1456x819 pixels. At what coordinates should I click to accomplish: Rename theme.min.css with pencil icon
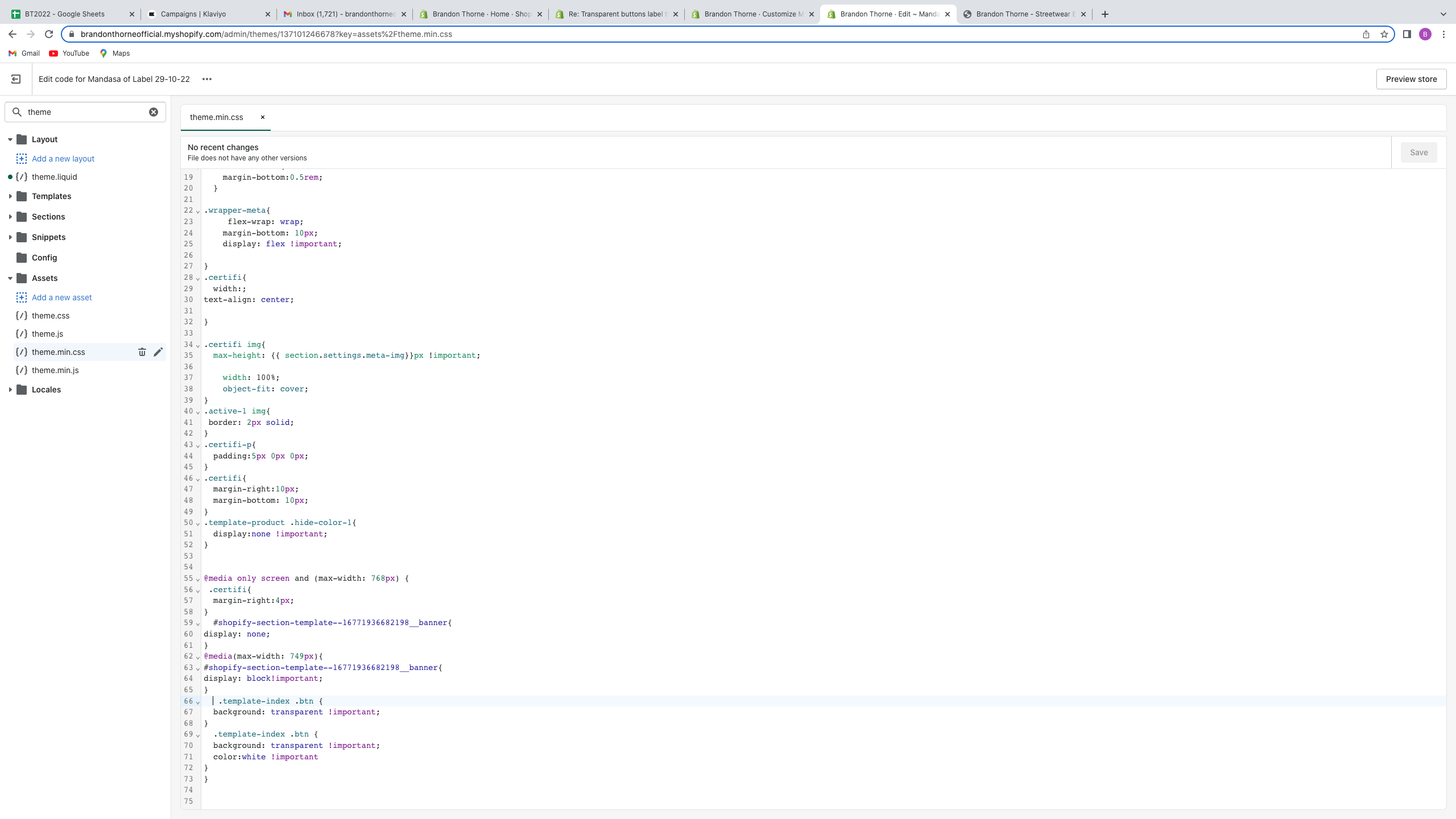(158, 352)
